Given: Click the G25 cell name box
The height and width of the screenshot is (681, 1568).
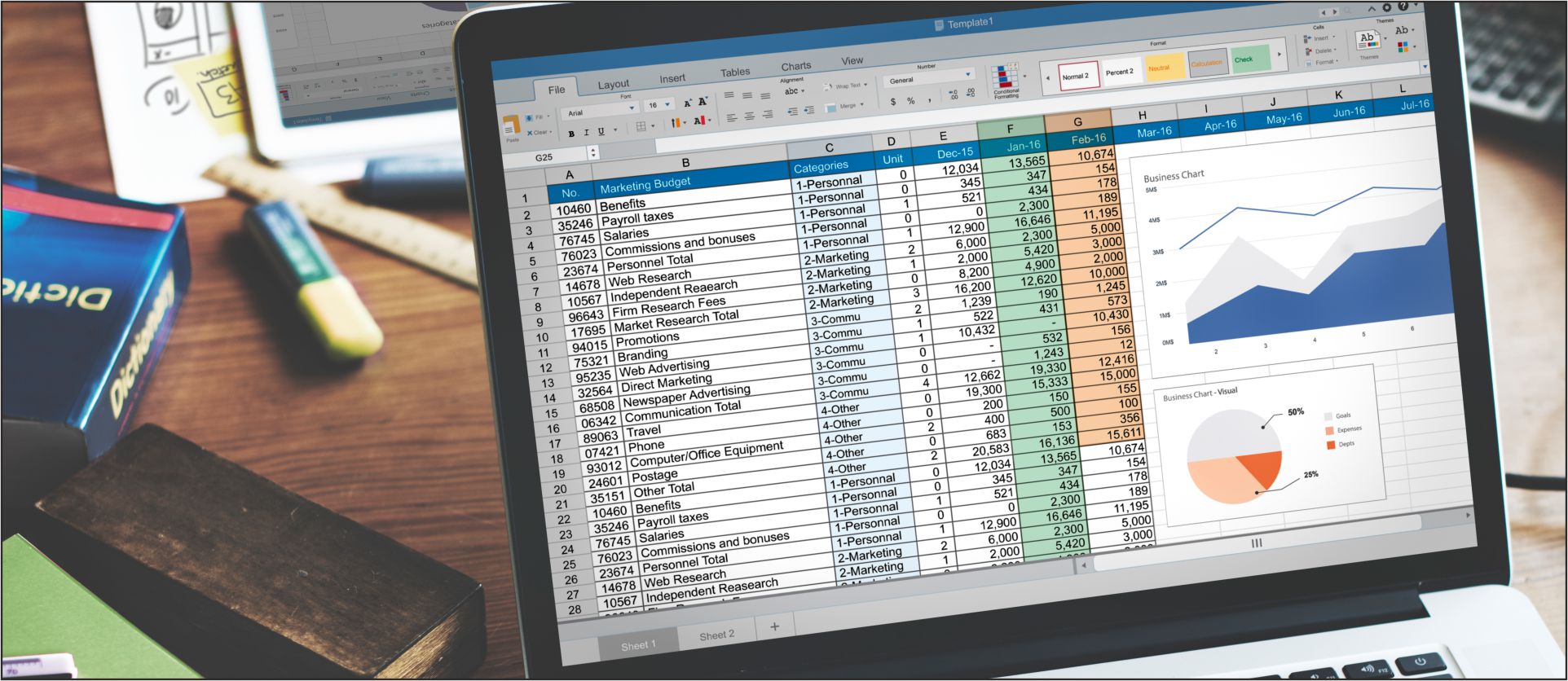Looking at the screenshot, I should (544, 156).
